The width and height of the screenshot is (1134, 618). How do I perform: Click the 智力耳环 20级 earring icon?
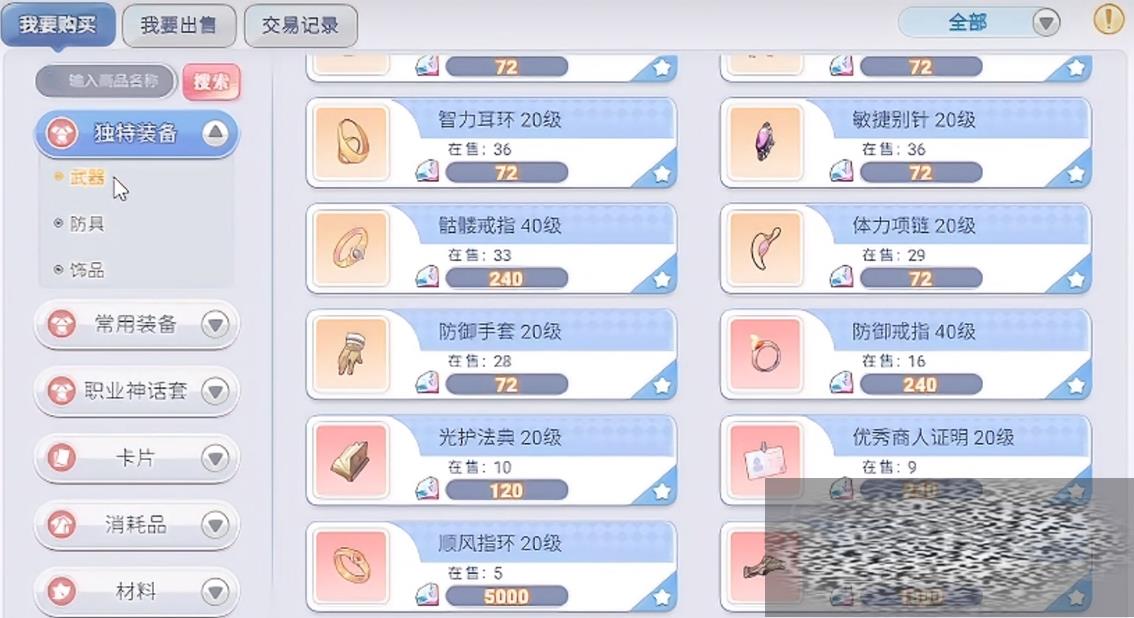pos(351,142)
